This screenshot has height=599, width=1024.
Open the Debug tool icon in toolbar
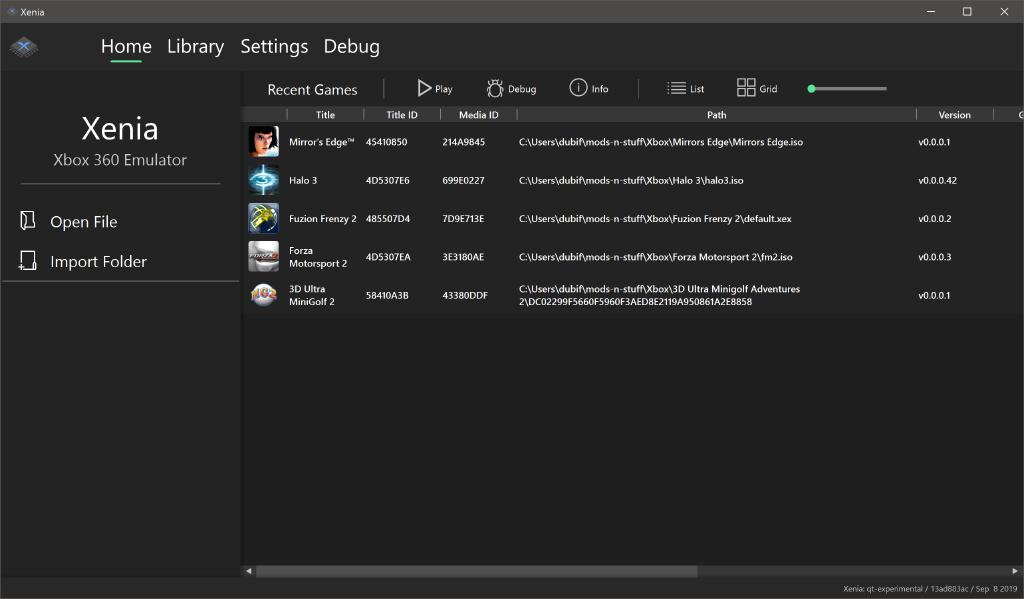click(x=494, y=89)
